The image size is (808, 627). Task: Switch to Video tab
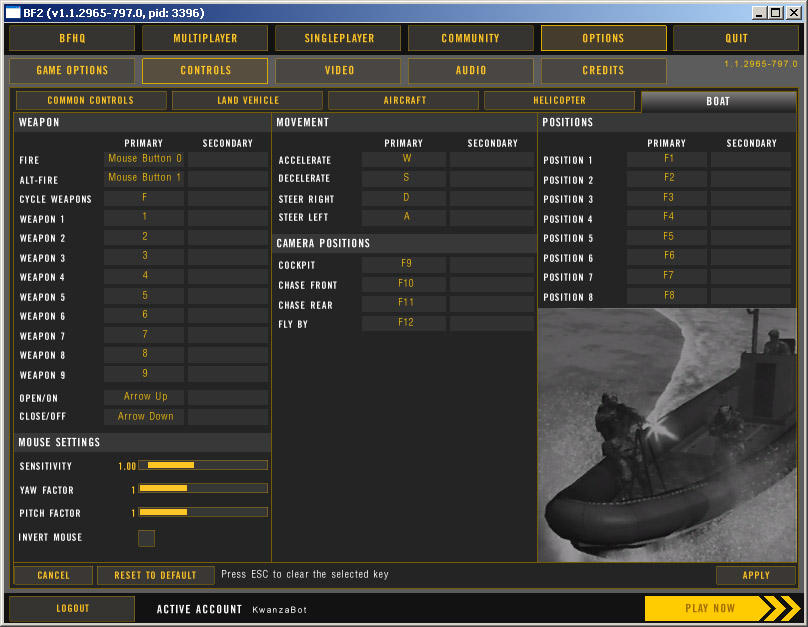[x=338, y=71]
